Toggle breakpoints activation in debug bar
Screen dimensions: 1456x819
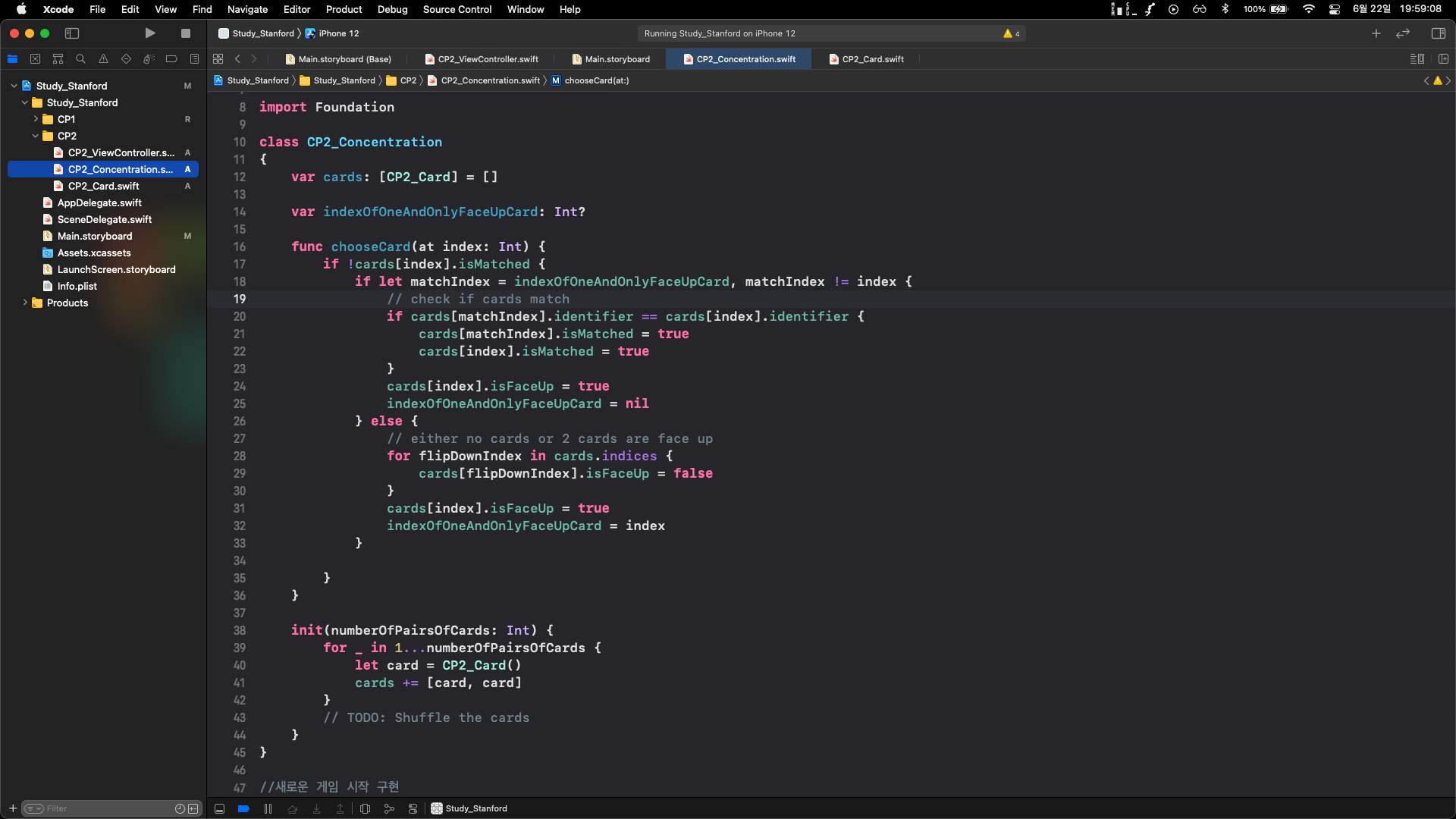243,808
